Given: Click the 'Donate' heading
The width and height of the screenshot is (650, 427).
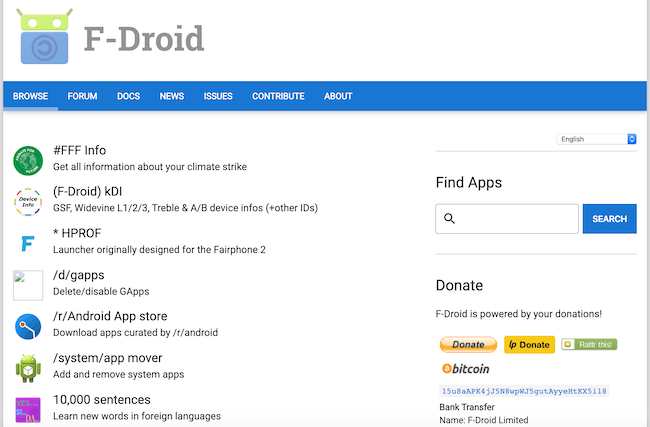Looking at the screenshot, I should click(x=459, y=285).
